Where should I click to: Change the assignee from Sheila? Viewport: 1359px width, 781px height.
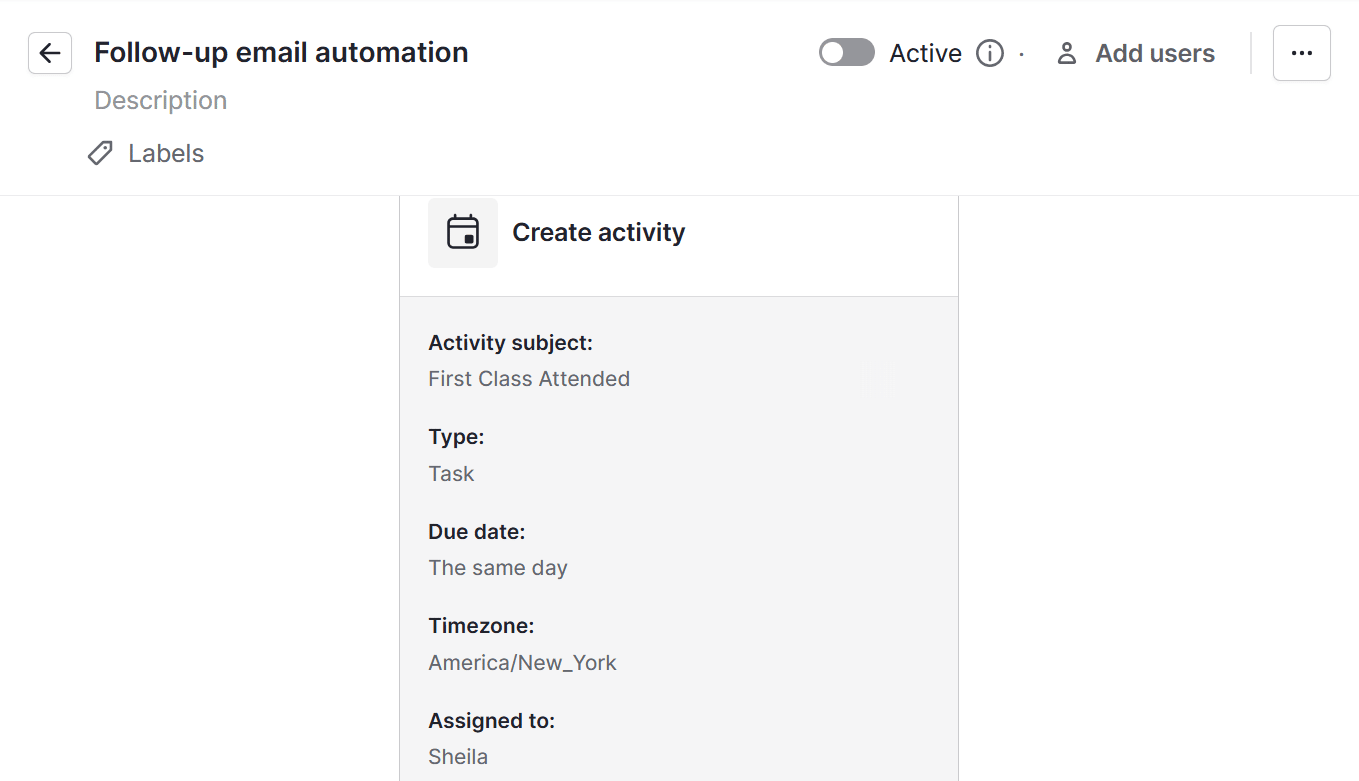click(458, 756)
